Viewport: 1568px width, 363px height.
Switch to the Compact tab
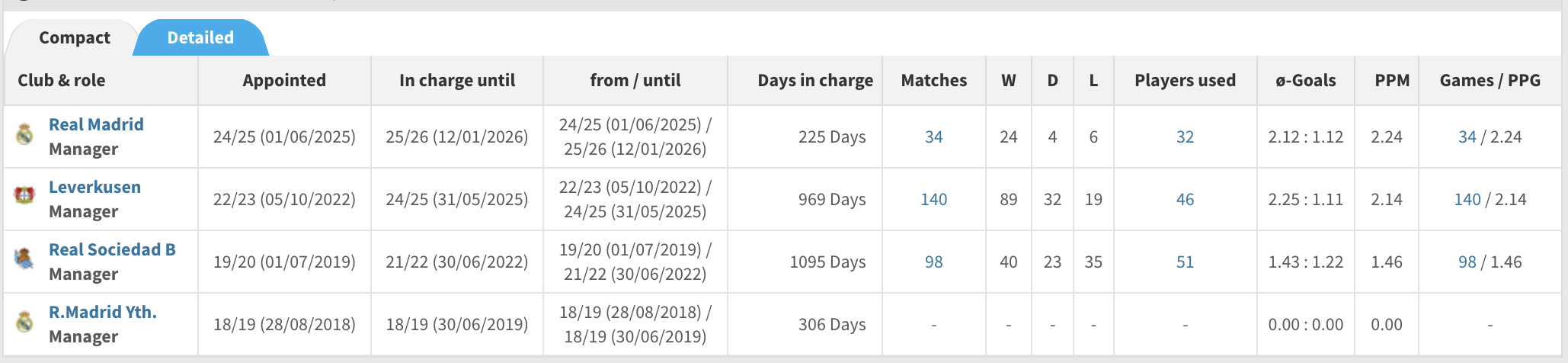tap(74, 38)
